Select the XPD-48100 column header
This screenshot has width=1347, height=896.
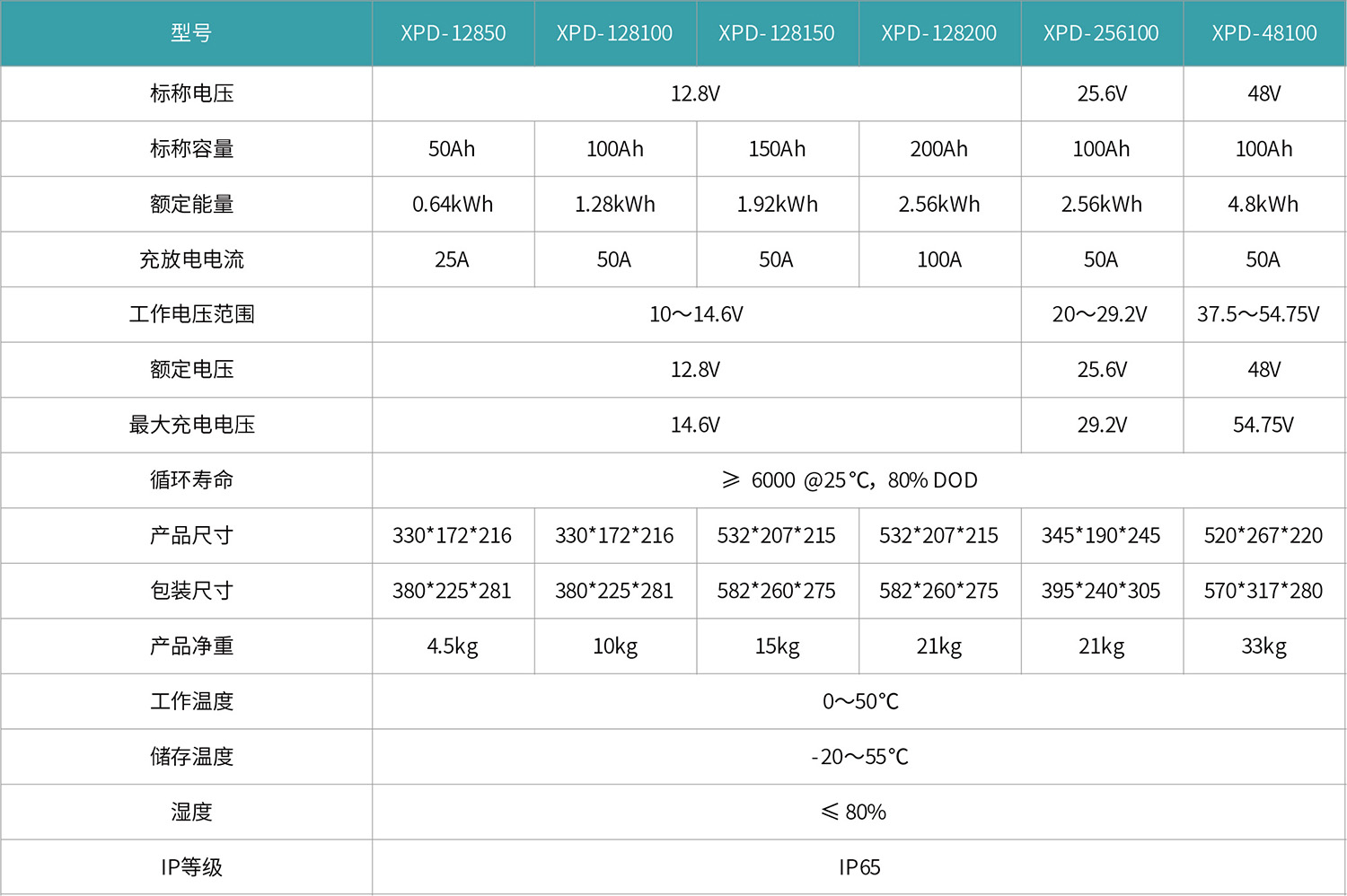pyautogui.click(x=1263, y=33)
